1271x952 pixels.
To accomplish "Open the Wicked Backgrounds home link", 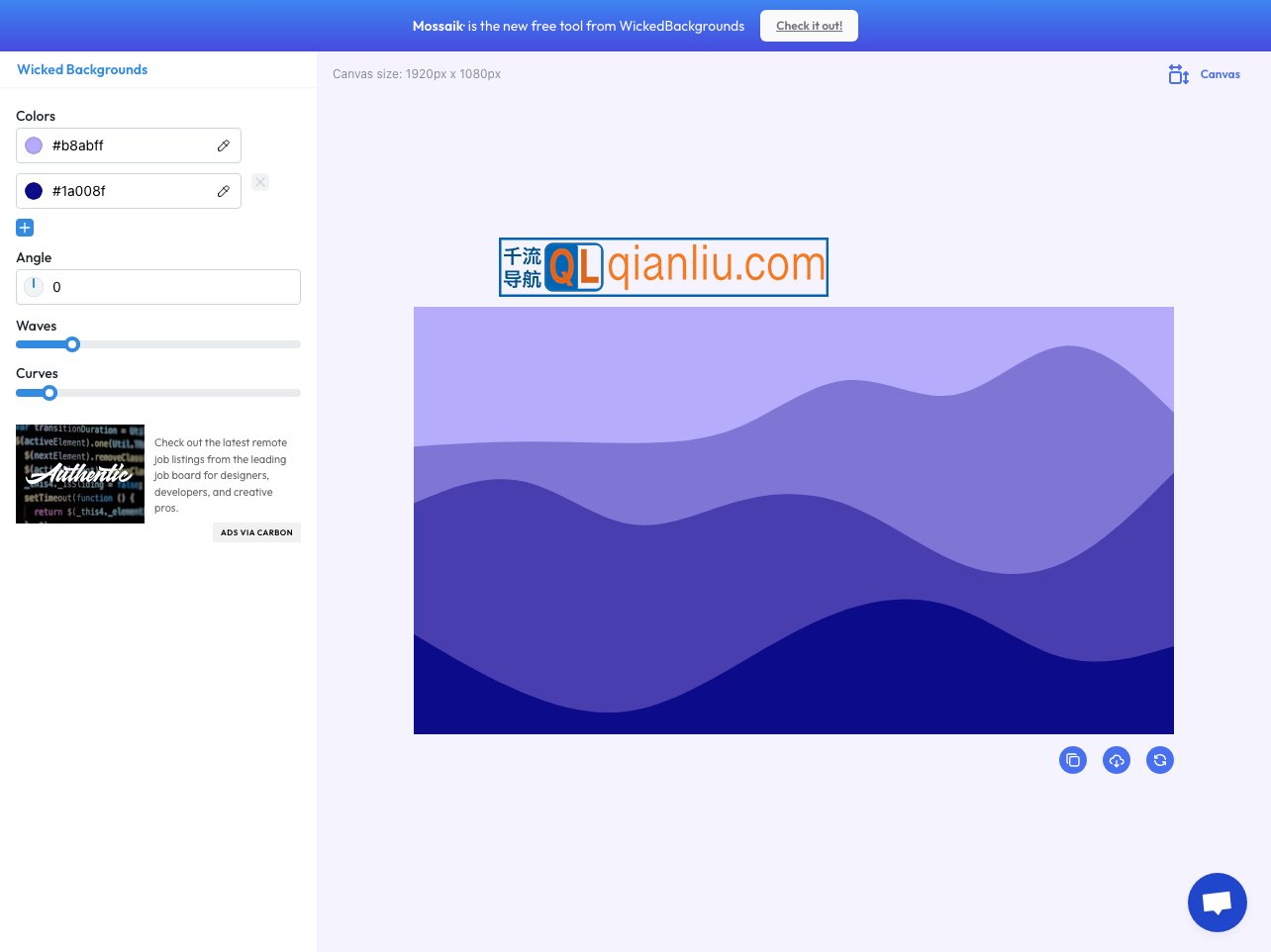I will tap(82, 69).
